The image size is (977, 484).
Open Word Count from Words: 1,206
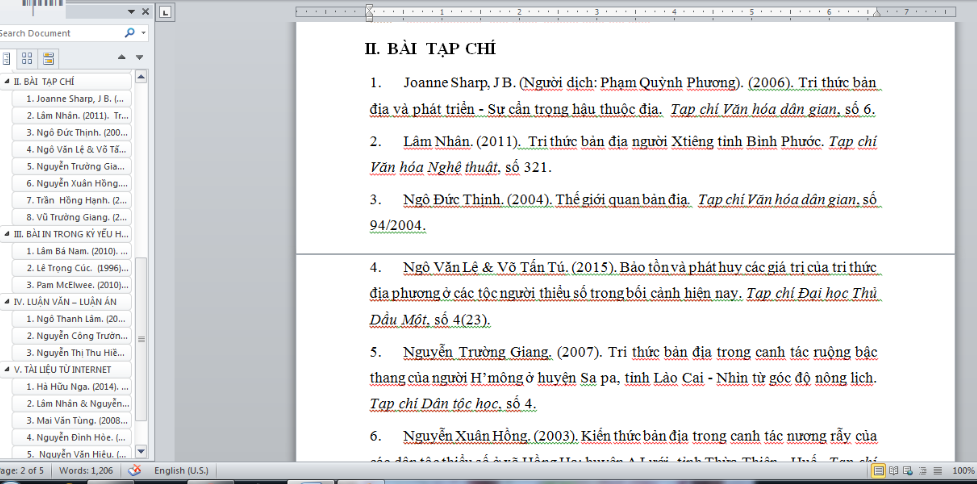[87, 470]
